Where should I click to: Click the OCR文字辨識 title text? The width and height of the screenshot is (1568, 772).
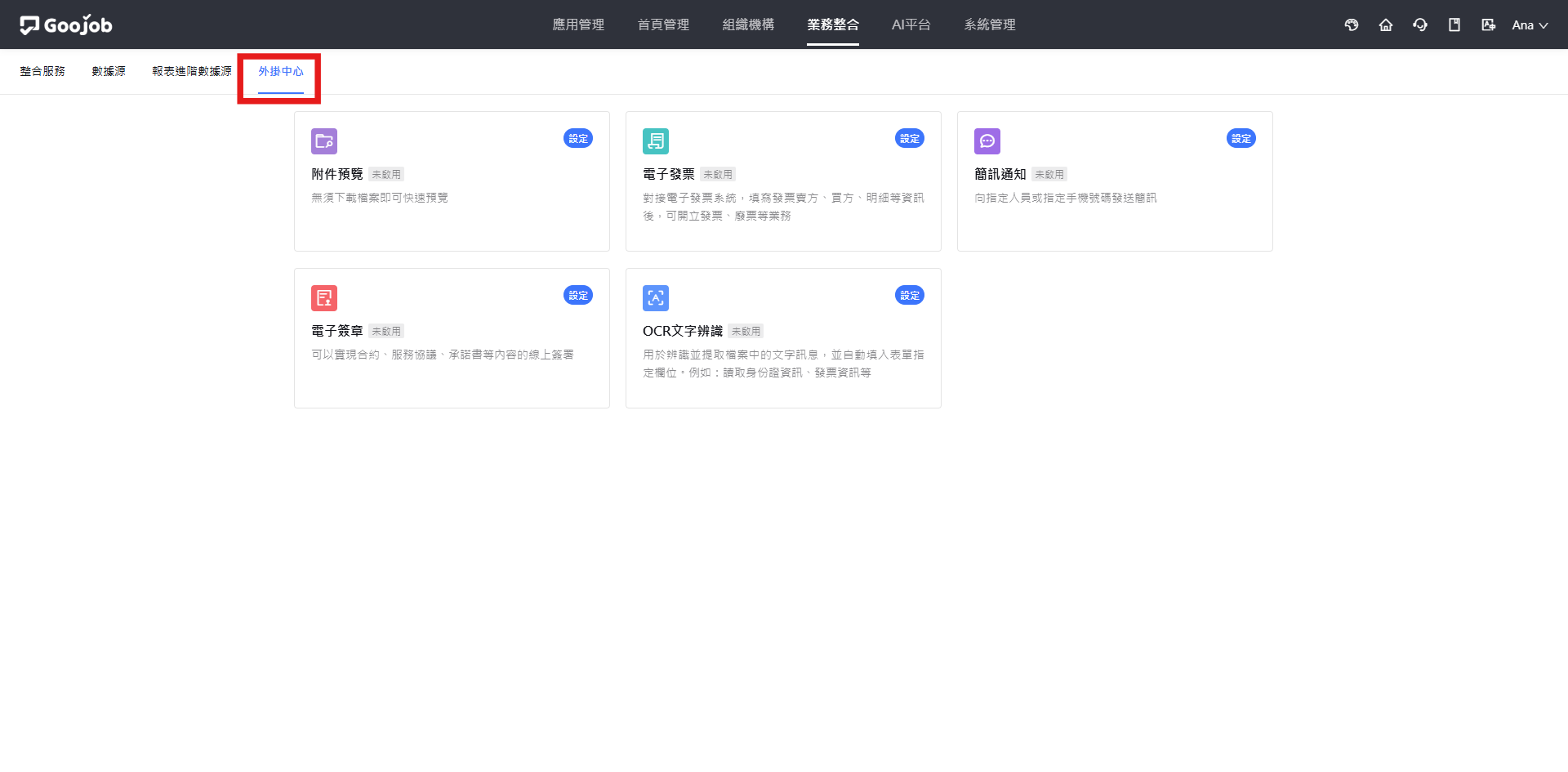coord(683,331)
